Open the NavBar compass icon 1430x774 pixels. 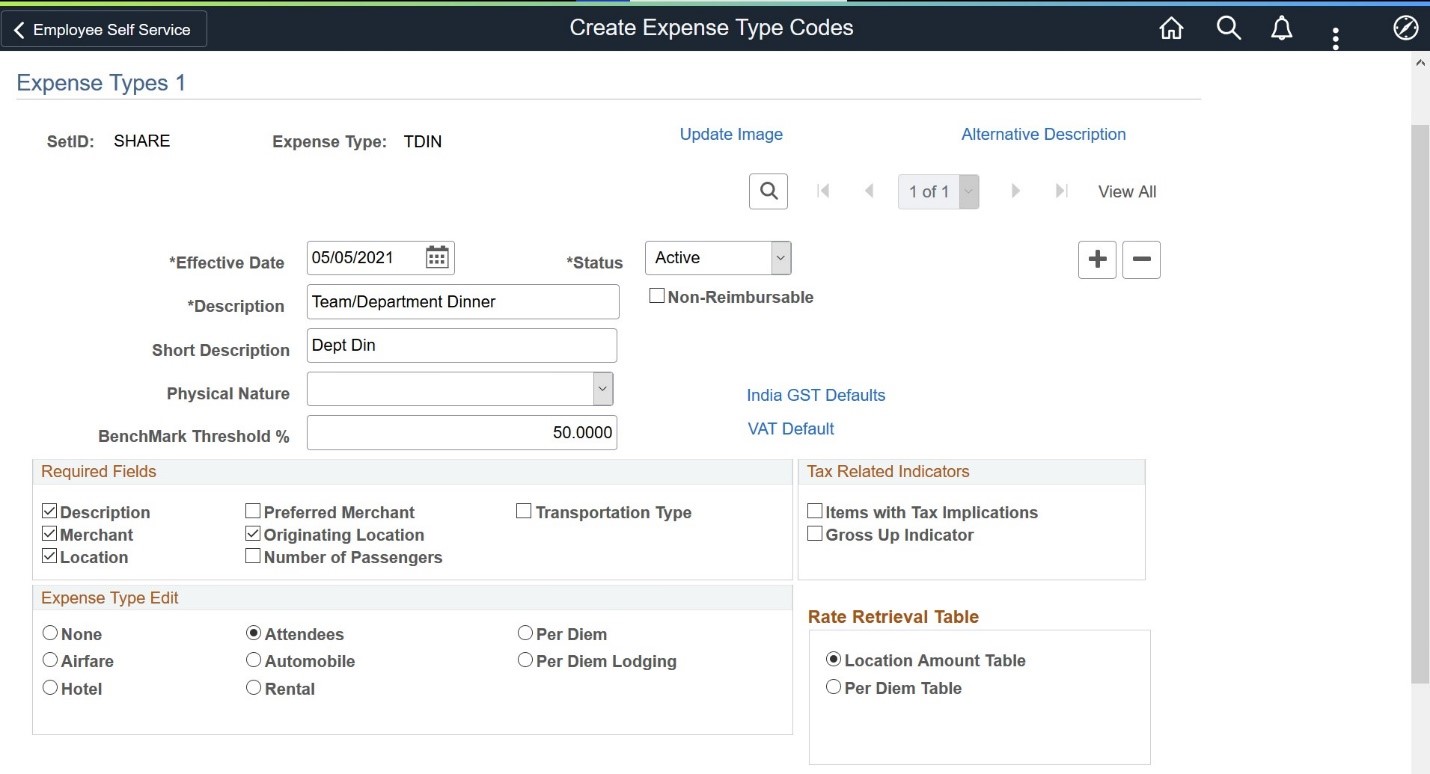1405,29
